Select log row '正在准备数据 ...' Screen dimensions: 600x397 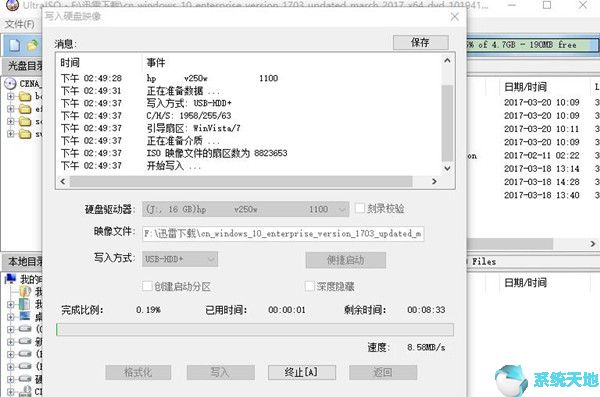point(183,91)
